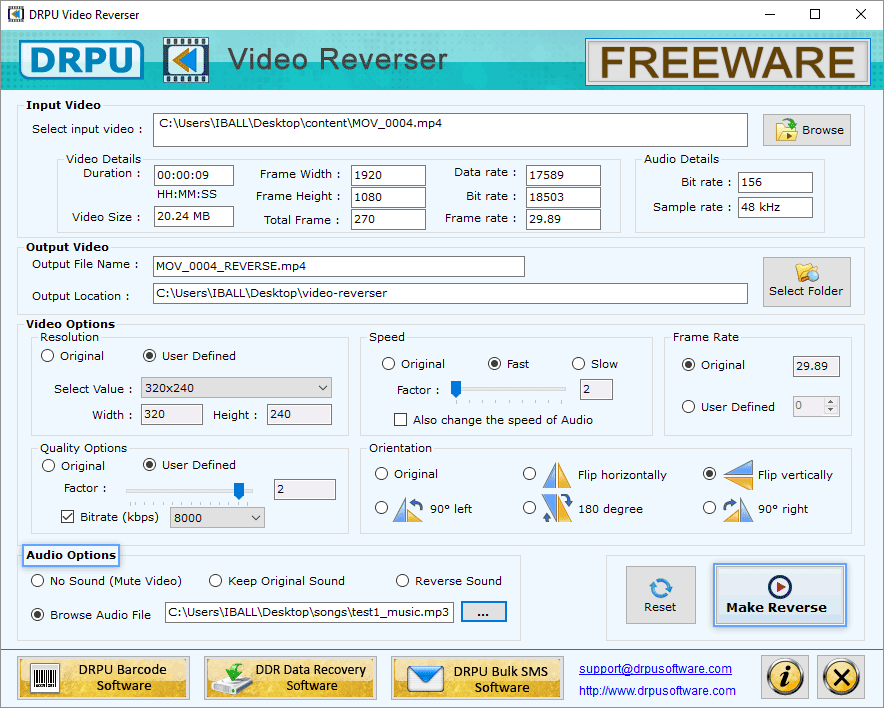Click the Make Reverse button

(780, 595)
